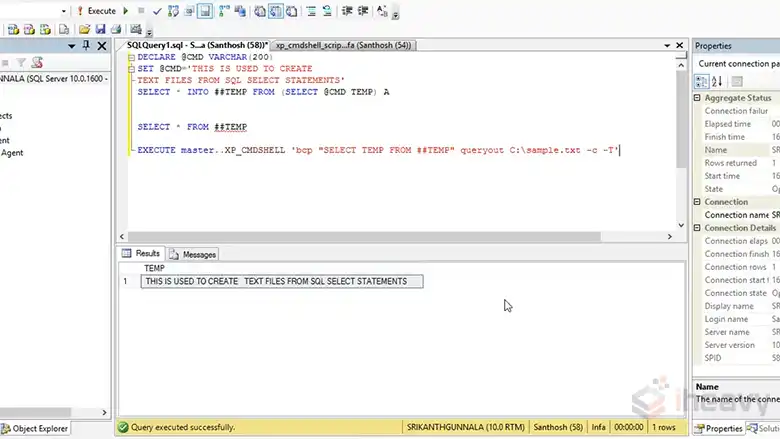Screen dimensions: 780x439
Task: Open the standard toolbar overflow options
Action: coord(149,33)
